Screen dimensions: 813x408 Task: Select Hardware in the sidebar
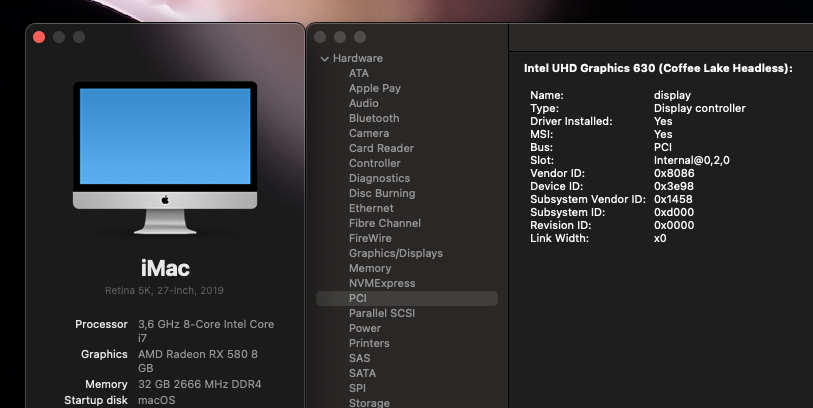[x=358, y=58]
